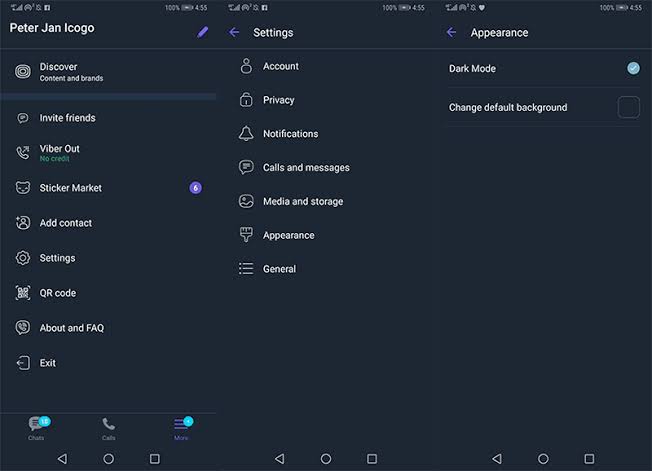Select the QR code label

pos(58,293)
